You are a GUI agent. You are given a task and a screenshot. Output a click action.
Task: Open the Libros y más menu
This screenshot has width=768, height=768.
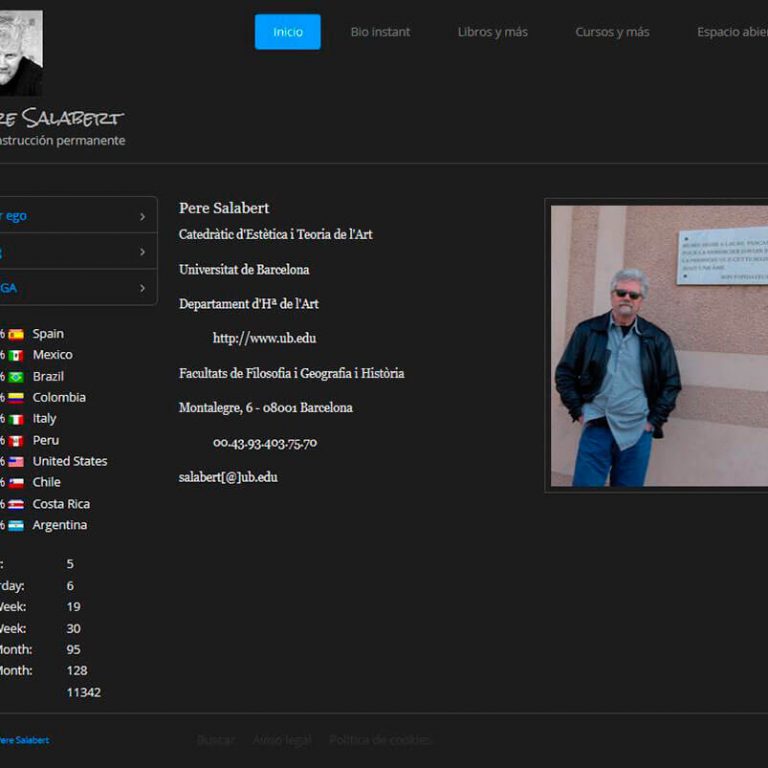click(x=492, y=32)
